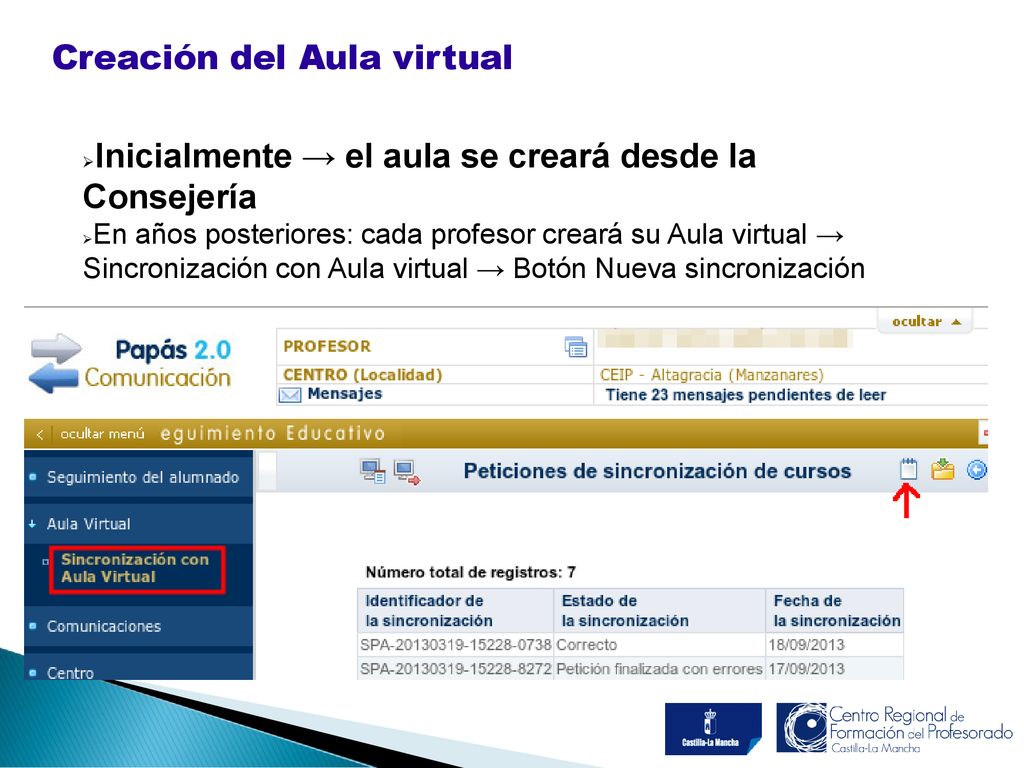Click 'Peticiones de sincronización de cursos' heading
The image size is (1024, 768).
657,471
